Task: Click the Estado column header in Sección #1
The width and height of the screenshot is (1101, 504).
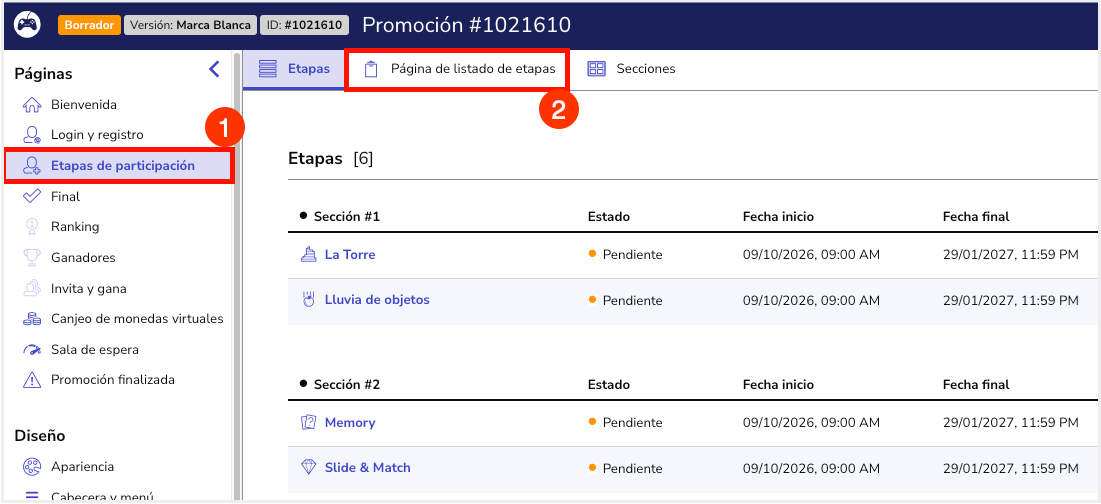Action: pos(609,216)
